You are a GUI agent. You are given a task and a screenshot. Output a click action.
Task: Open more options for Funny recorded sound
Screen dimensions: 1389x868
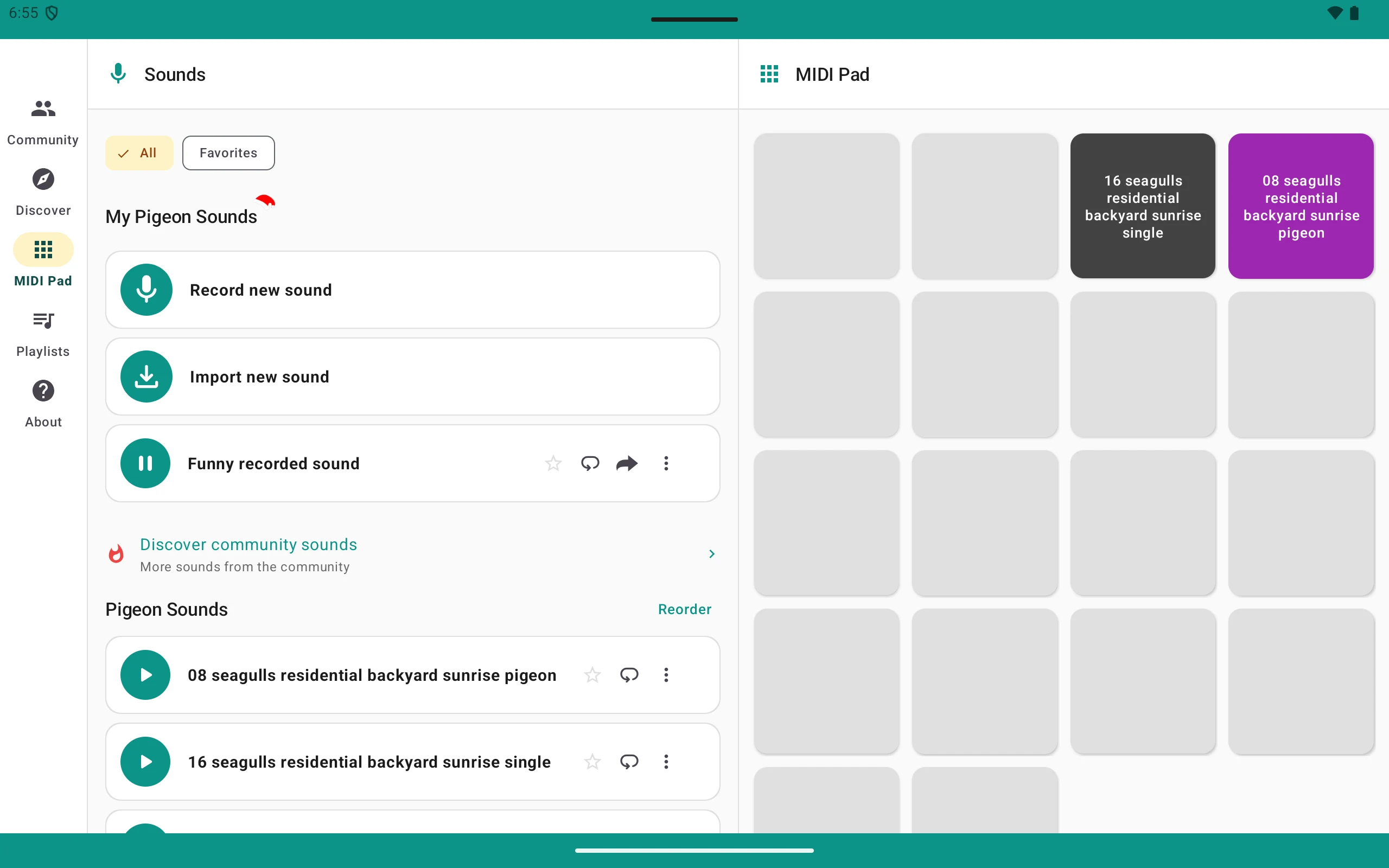(666, 463)
